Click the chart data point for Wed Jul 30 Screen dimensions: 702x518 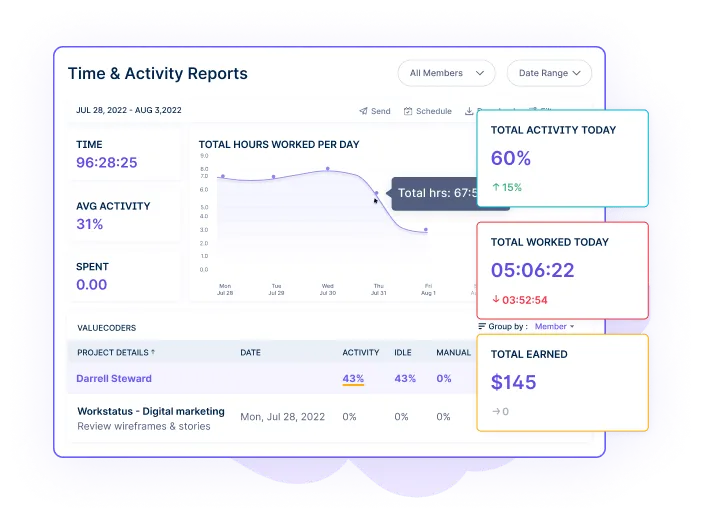(328, 169)
